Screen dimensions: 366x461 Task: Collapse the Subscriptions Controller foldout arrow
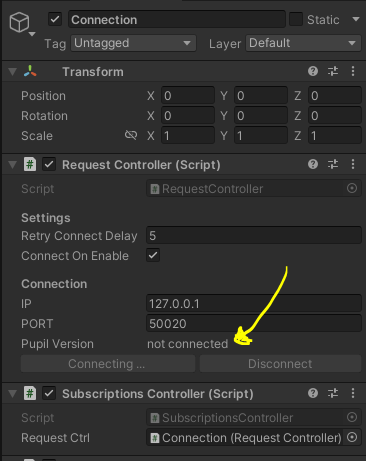click(13, 394)
